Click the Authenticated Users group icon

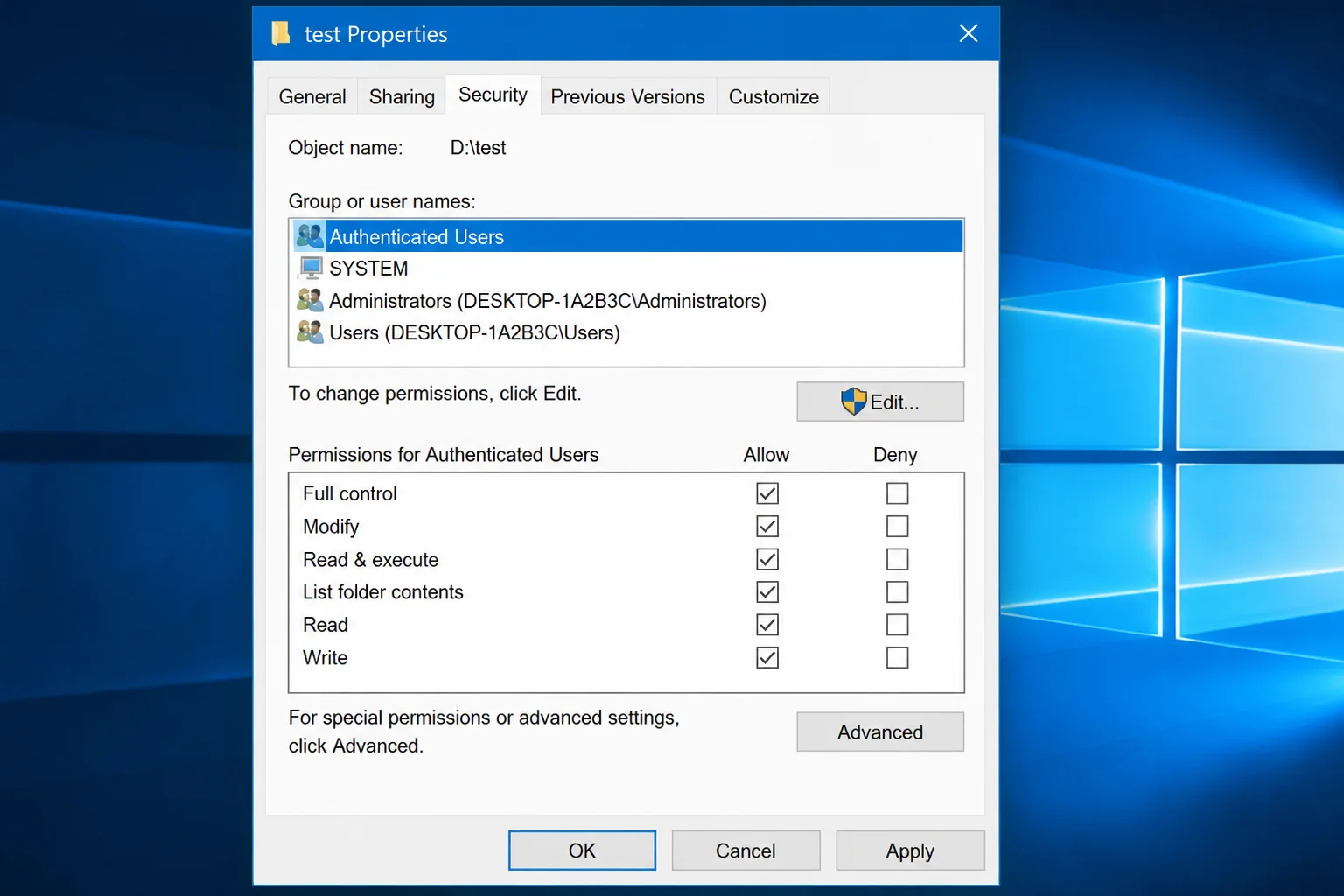pyautogui.click(x=310, y=236)
